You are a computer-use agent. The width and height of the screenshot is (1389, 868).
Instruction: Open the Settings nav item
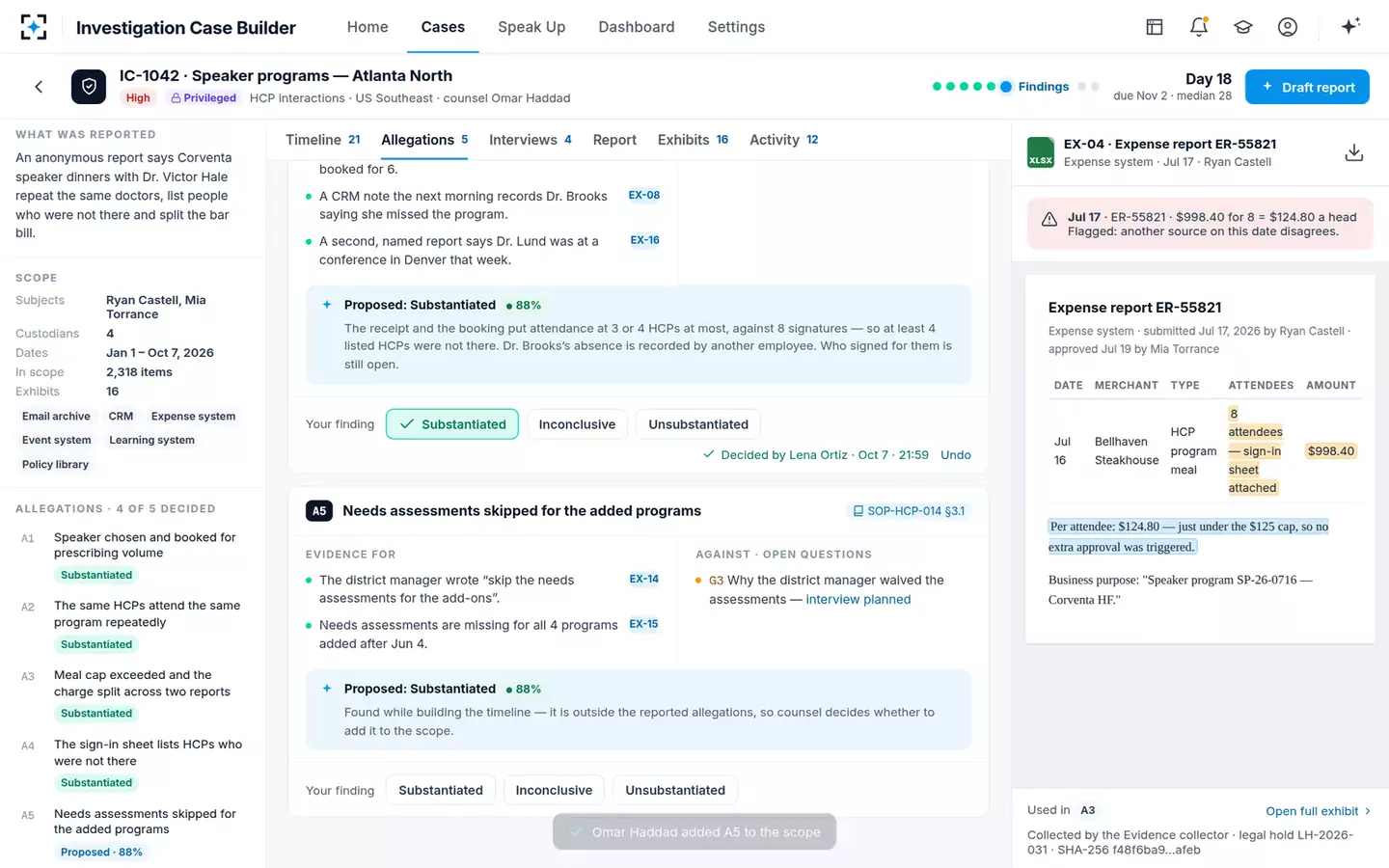pyautogui.click(x=736, y=27)
